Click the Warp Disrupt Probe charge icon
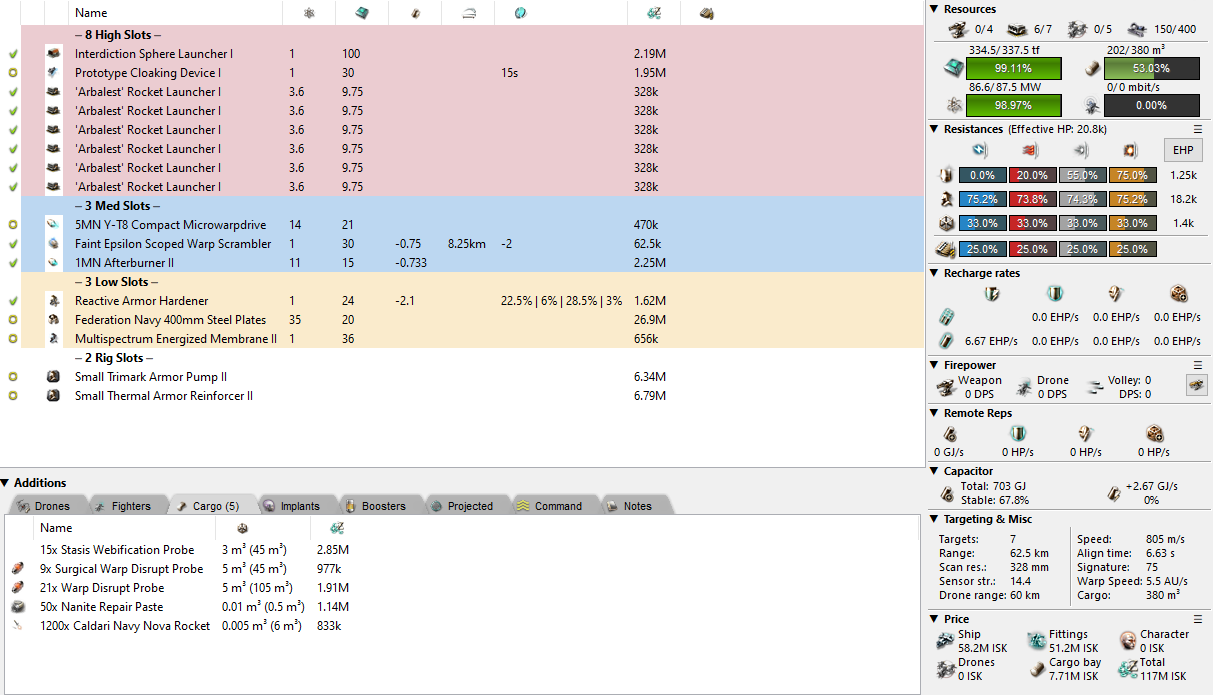Screen dimensions: 1213x695 tap(17, 588)
